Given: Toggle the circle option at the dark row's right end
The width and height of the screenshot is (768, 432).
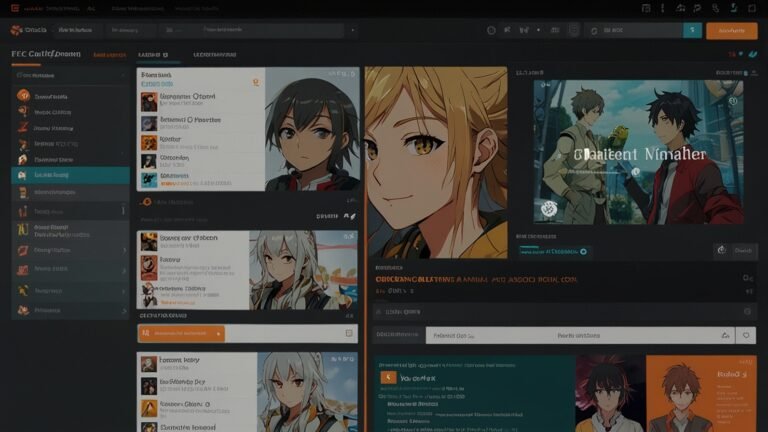Looking at the screenshot, I should pos(747,312).
